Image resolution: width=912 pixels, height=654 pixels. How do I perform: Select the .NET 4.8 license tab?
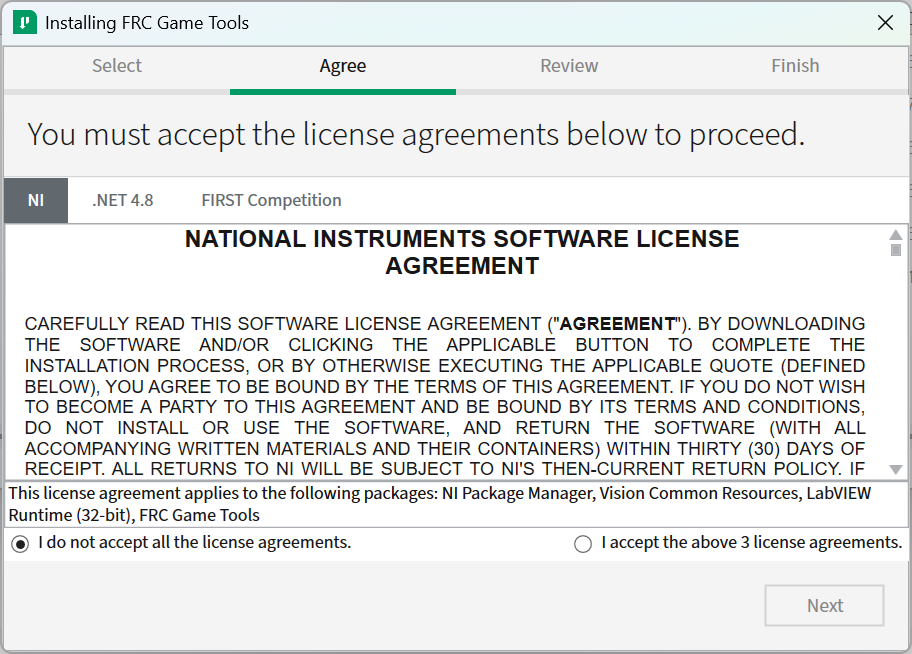pos(122,200)
